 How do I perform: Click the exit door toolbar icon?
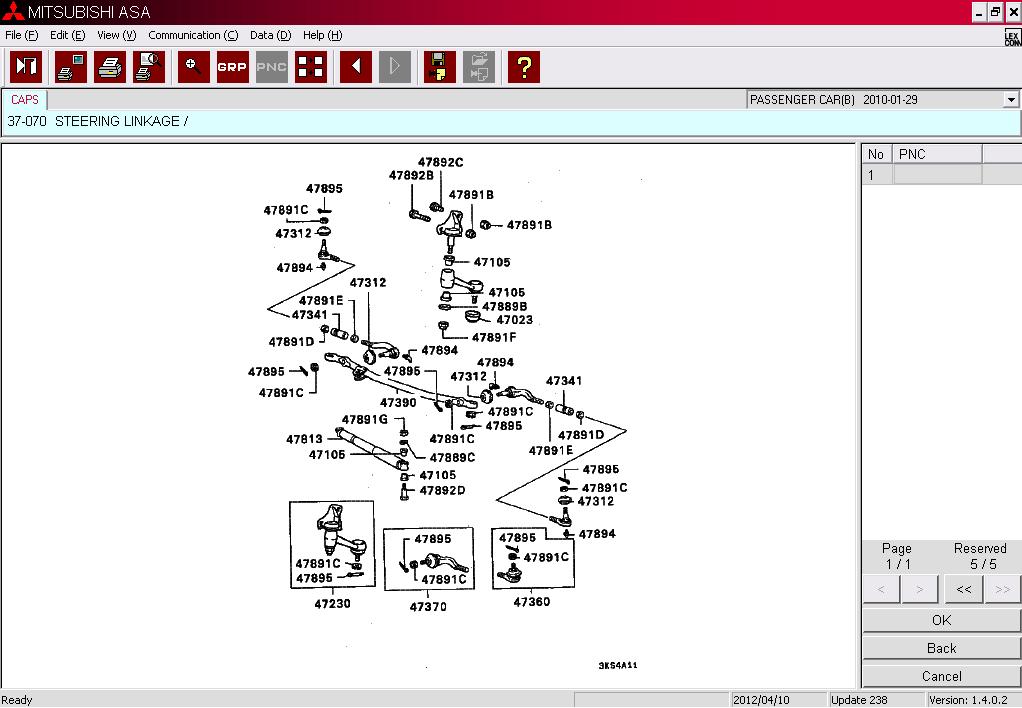[26, 67]
